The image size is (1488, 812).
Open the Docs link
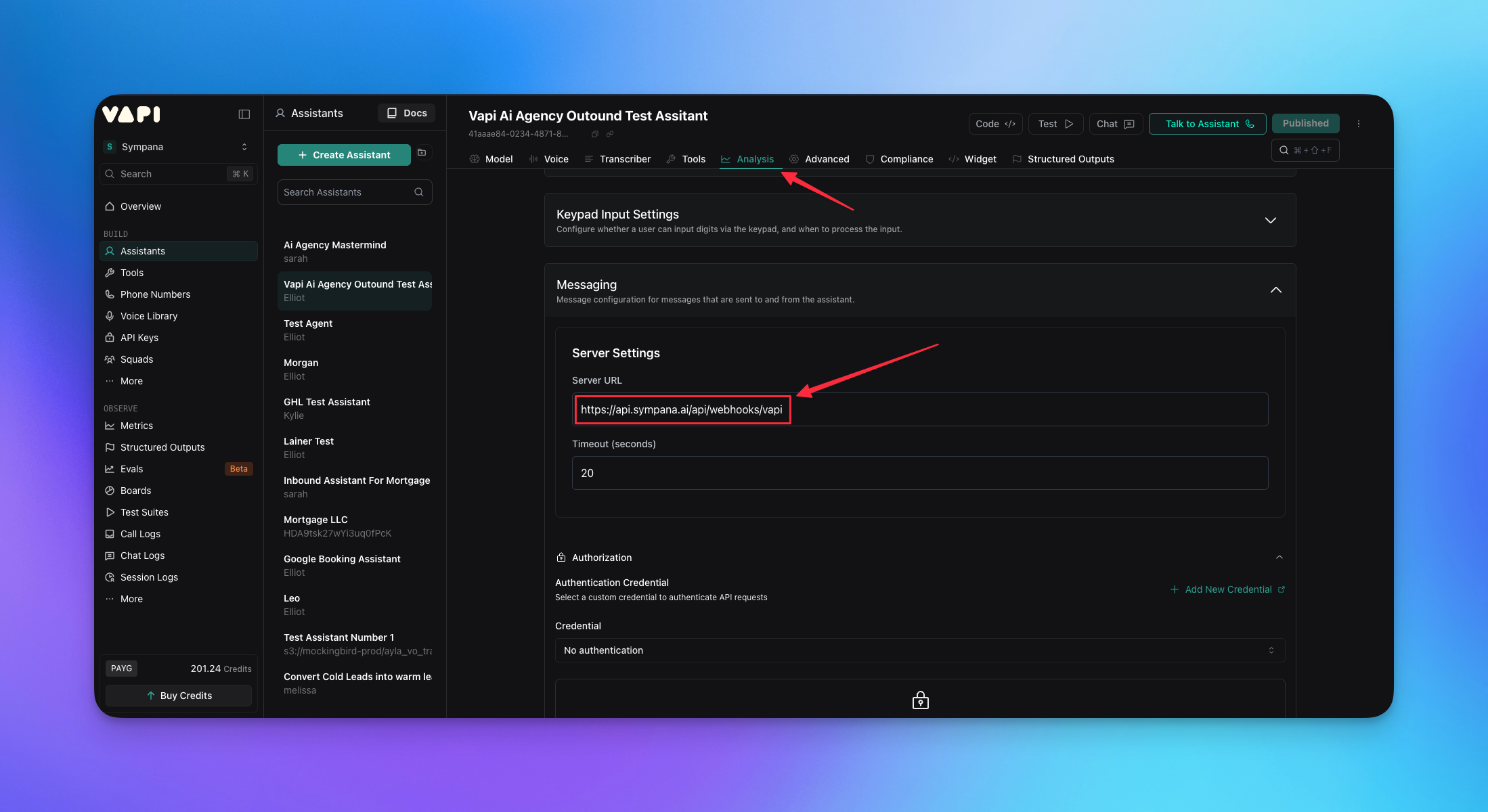(406, 113)
